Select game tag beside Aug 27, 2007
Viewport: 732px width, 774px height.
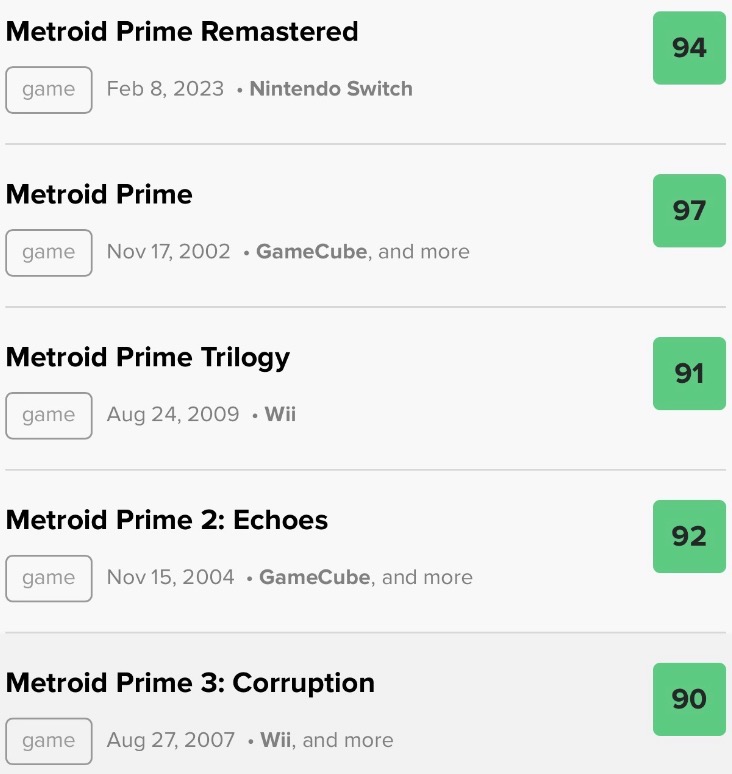tap(49, 741)
